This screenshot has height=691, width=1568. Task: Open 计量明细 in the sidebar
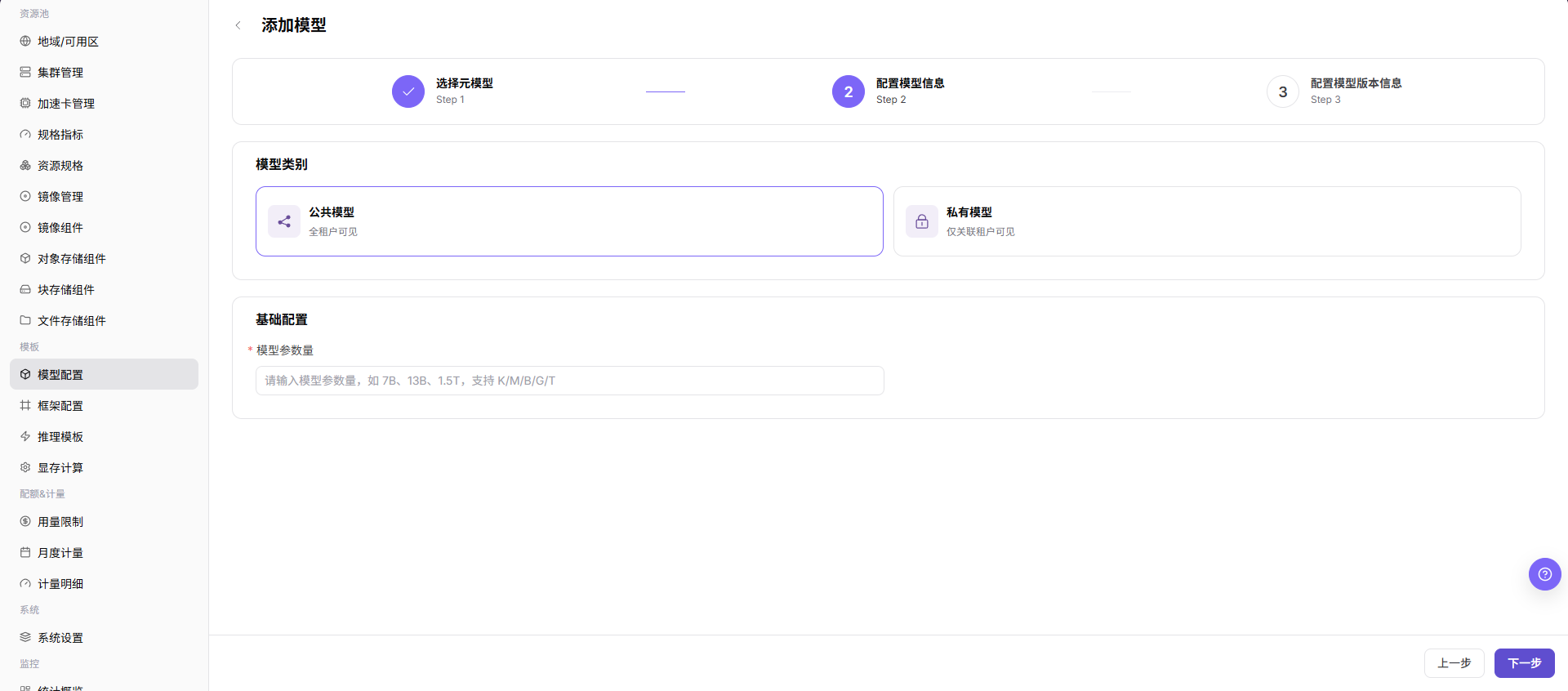104,583
